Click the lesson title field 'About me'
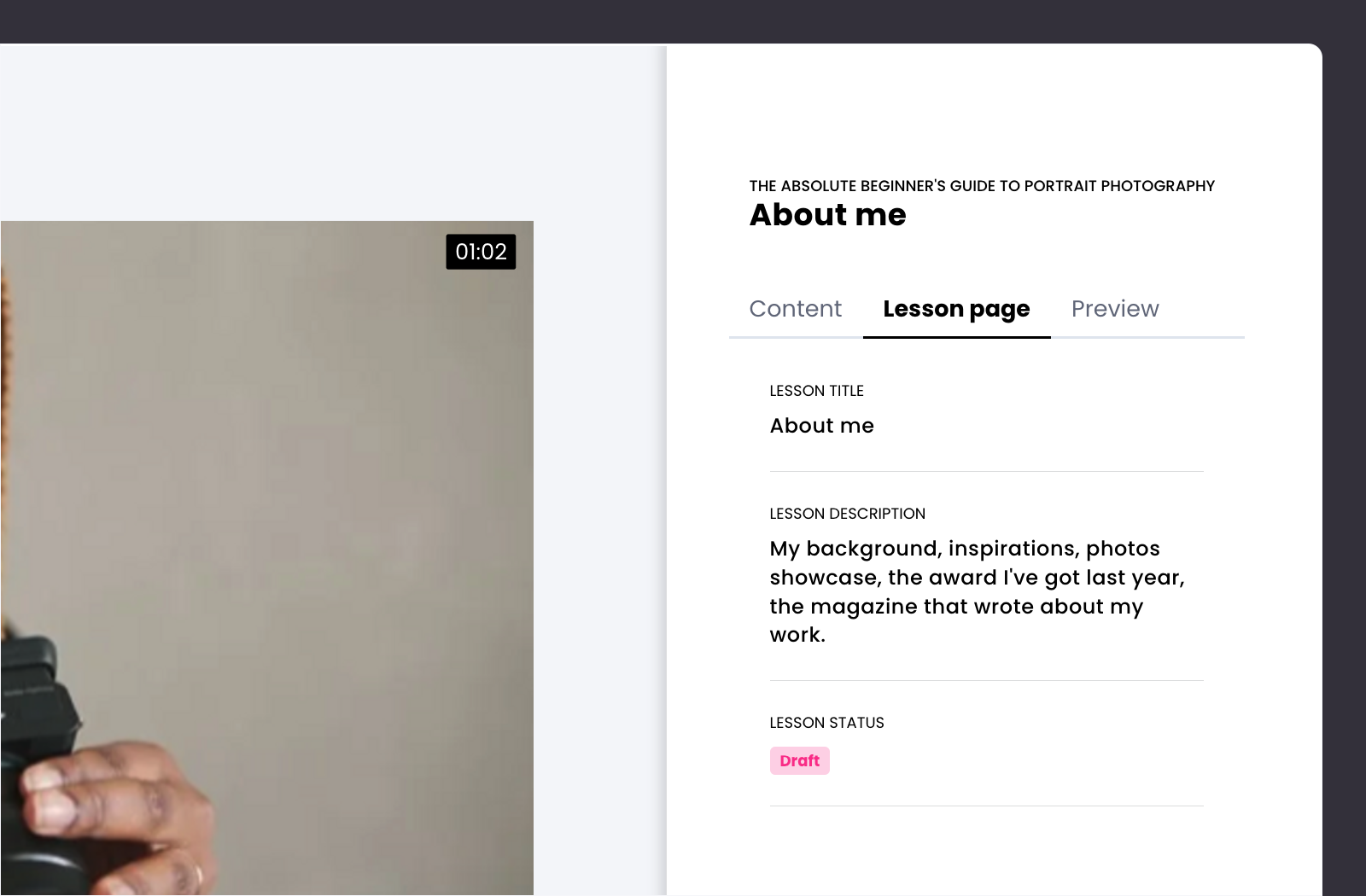 [x=822, y=426]
